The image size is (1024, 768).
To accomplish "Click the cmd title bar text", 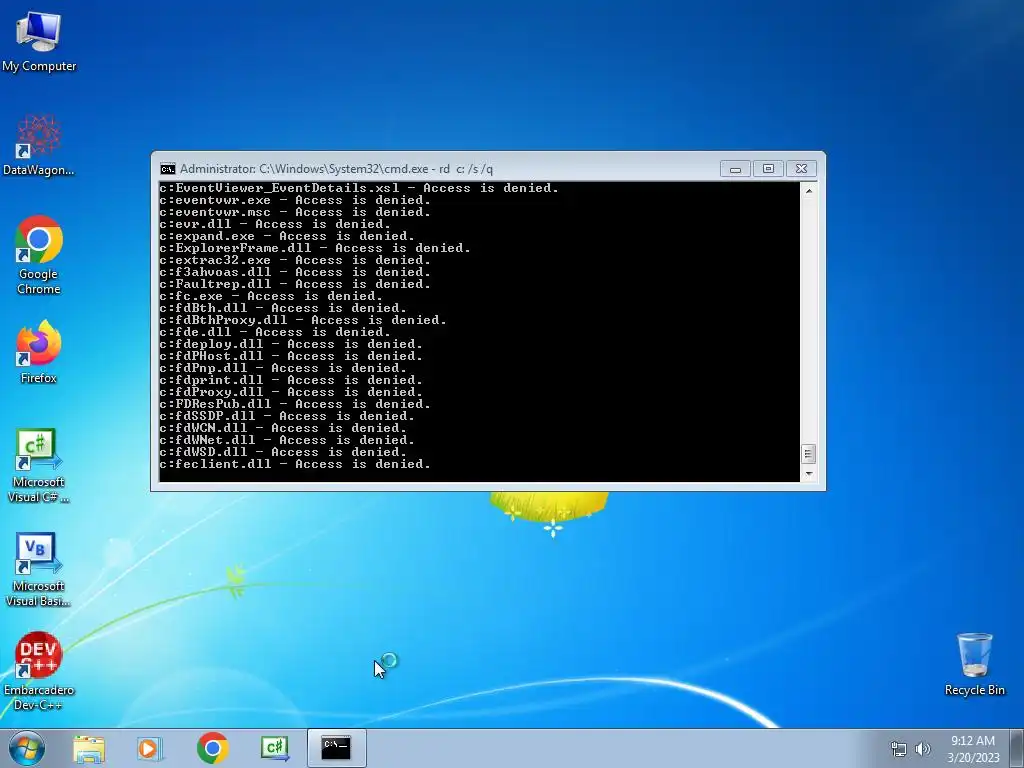I will [336, 169].
